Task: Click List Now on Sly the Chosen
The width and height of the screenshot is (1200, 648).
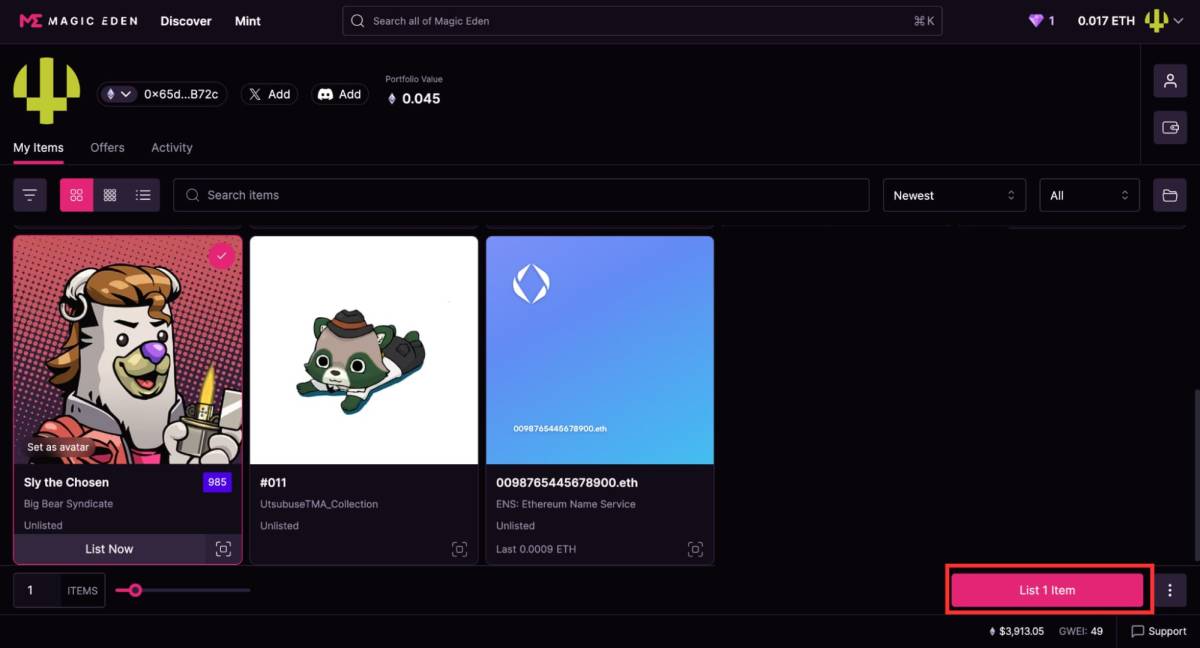Action: click(x=109, y=549)
